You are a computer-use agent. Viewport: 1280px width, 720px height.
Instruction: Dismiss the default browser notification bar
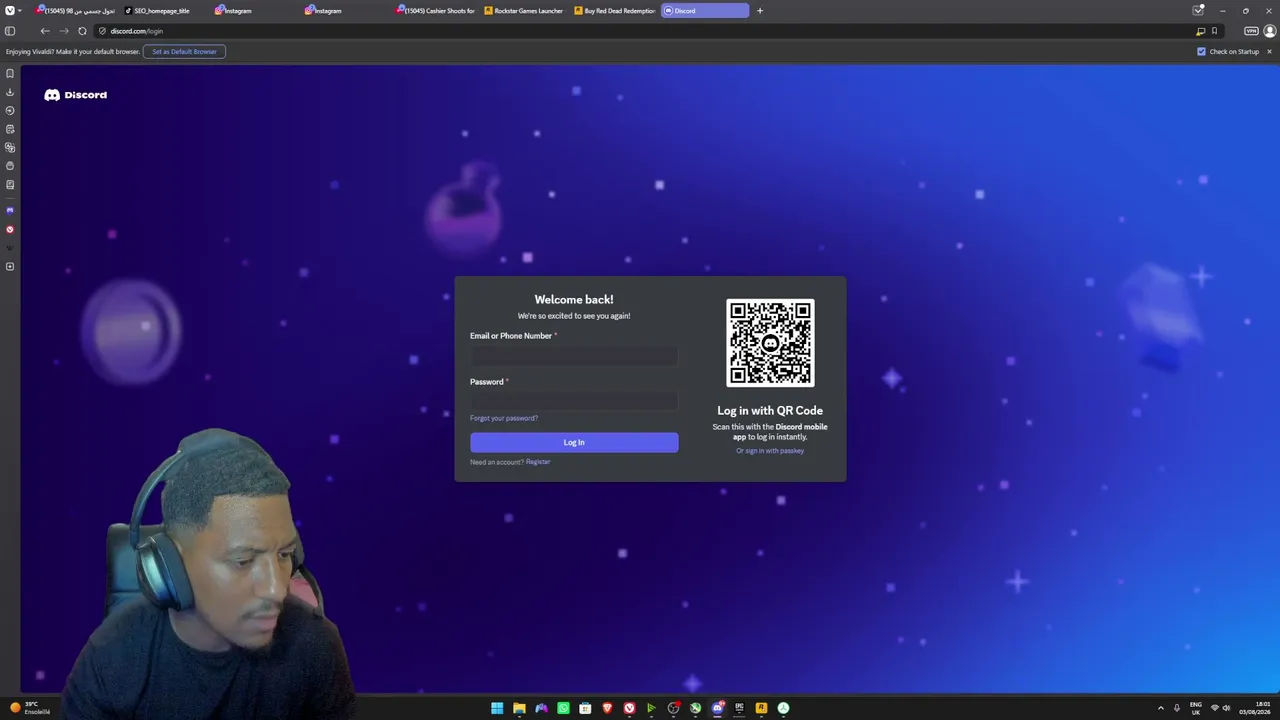[x=1270, y=51]
